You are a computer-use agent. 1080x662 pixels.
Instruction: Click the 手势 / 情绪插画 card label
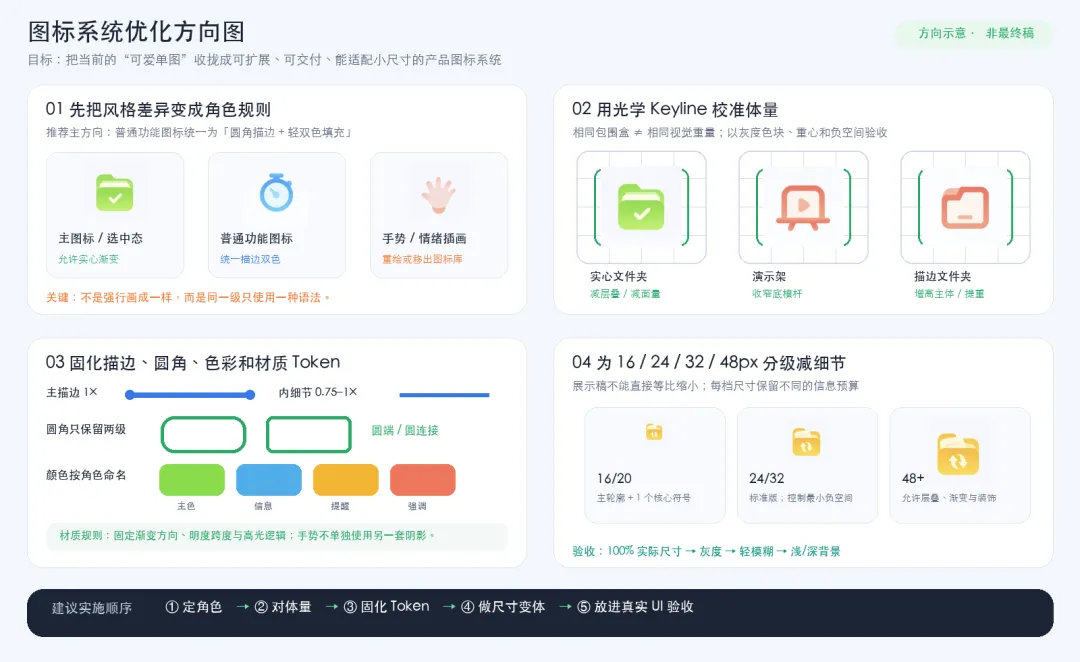tap(424, 238)
